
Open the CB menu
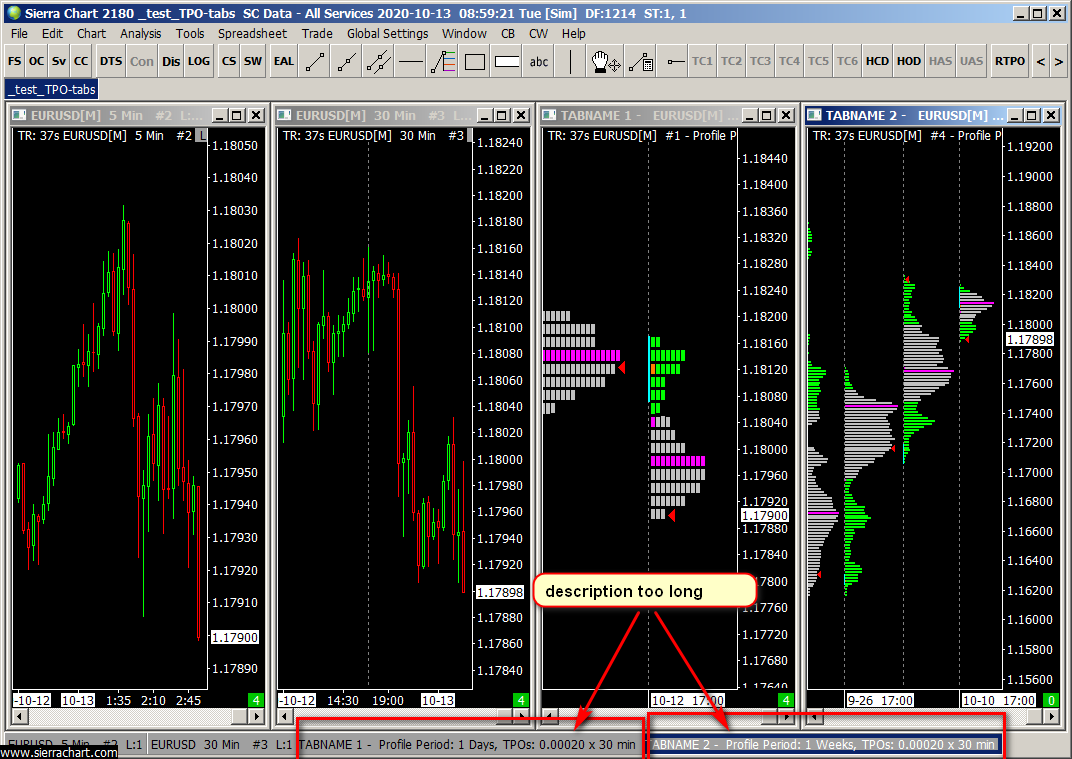(x=508, y=34)
